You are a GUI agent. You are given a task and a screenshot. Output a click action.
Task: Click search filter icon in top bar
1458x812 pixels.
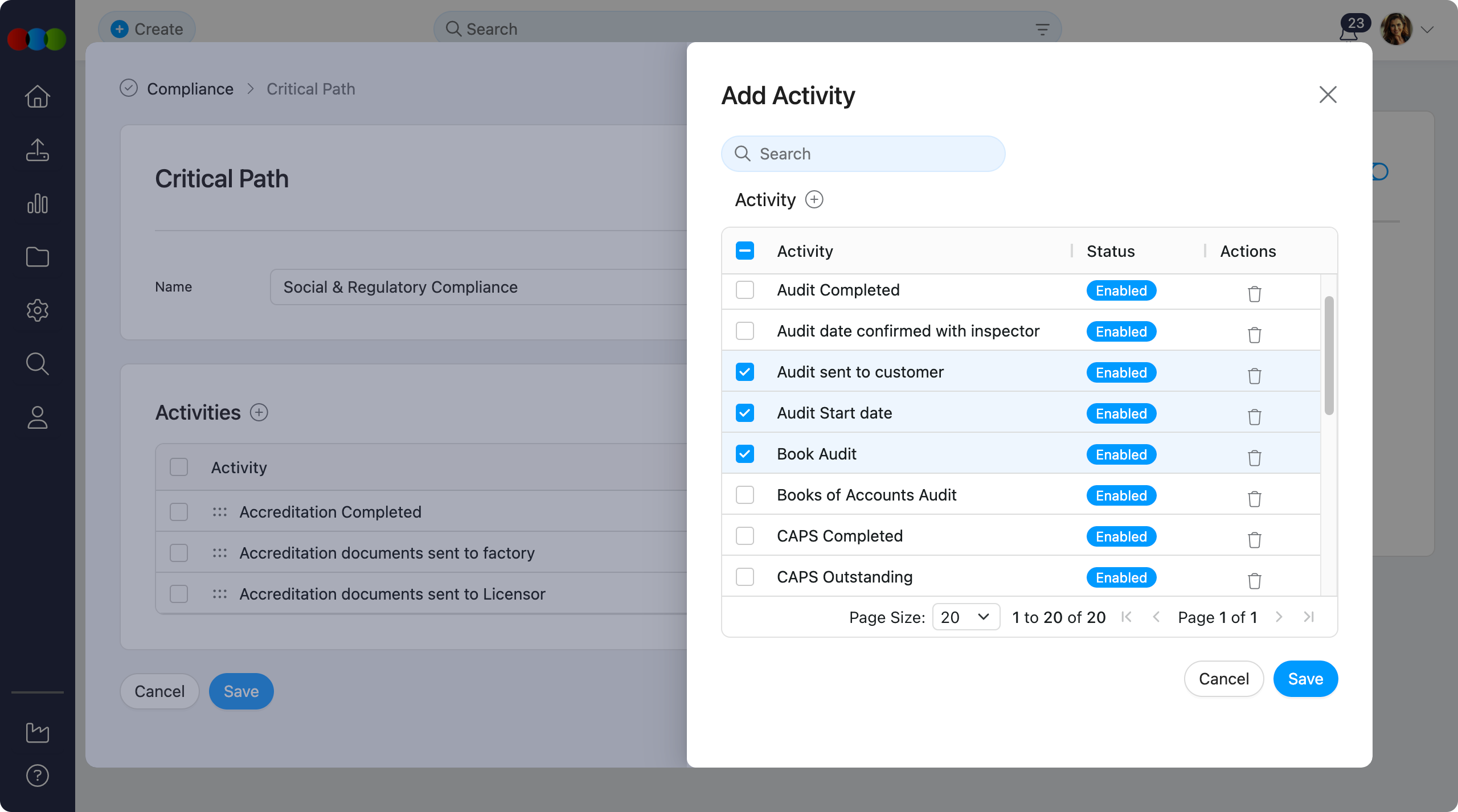tap(1042, 29)
